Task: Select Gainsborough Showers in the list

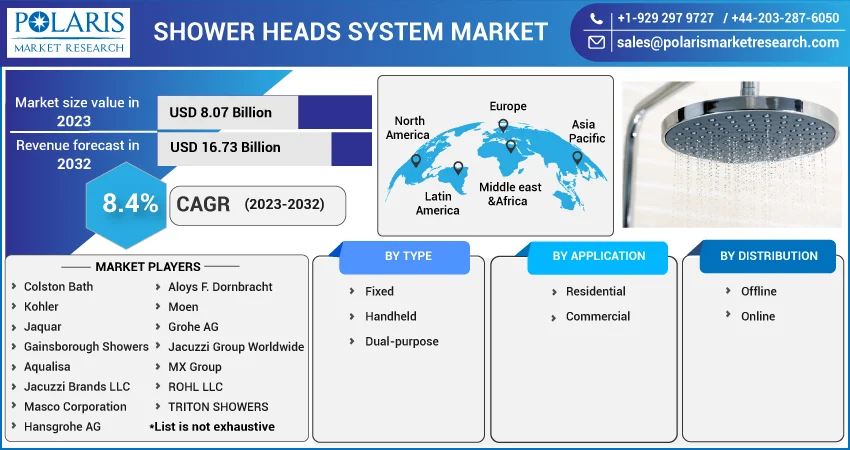Action: click(x=86, y=347)
